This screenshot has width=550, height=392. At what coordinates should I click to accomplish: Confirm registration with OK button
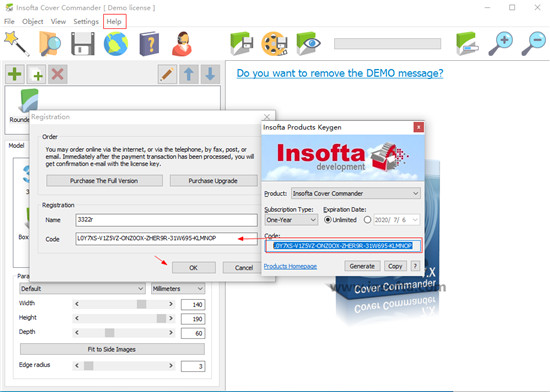(194, 268)
